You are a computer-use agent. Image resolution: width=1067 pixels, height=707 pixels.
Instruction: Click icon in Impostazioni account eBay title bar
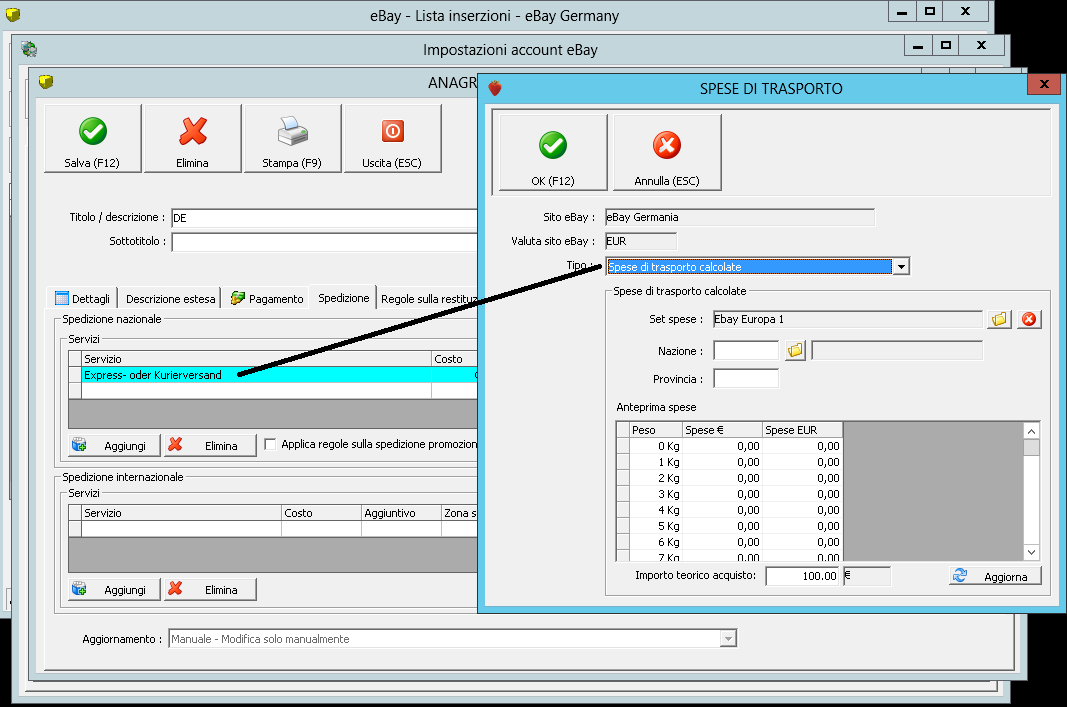tap(29, 49)
